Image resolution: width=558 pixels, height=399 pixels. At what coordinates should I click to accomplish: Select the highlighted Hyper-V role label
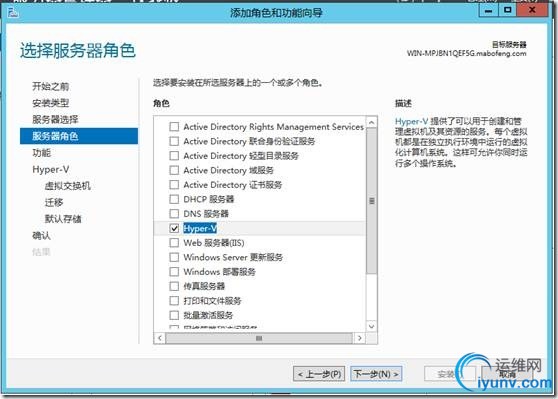[200, 228]
